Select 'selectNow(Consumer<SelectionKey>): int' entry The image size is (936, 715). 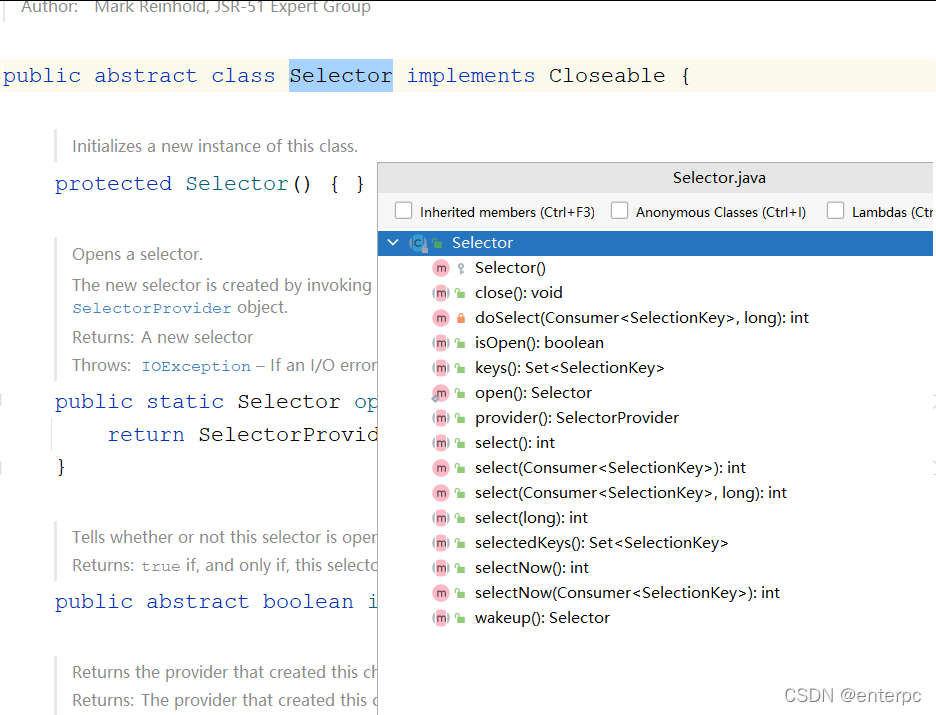click(627, 593)
